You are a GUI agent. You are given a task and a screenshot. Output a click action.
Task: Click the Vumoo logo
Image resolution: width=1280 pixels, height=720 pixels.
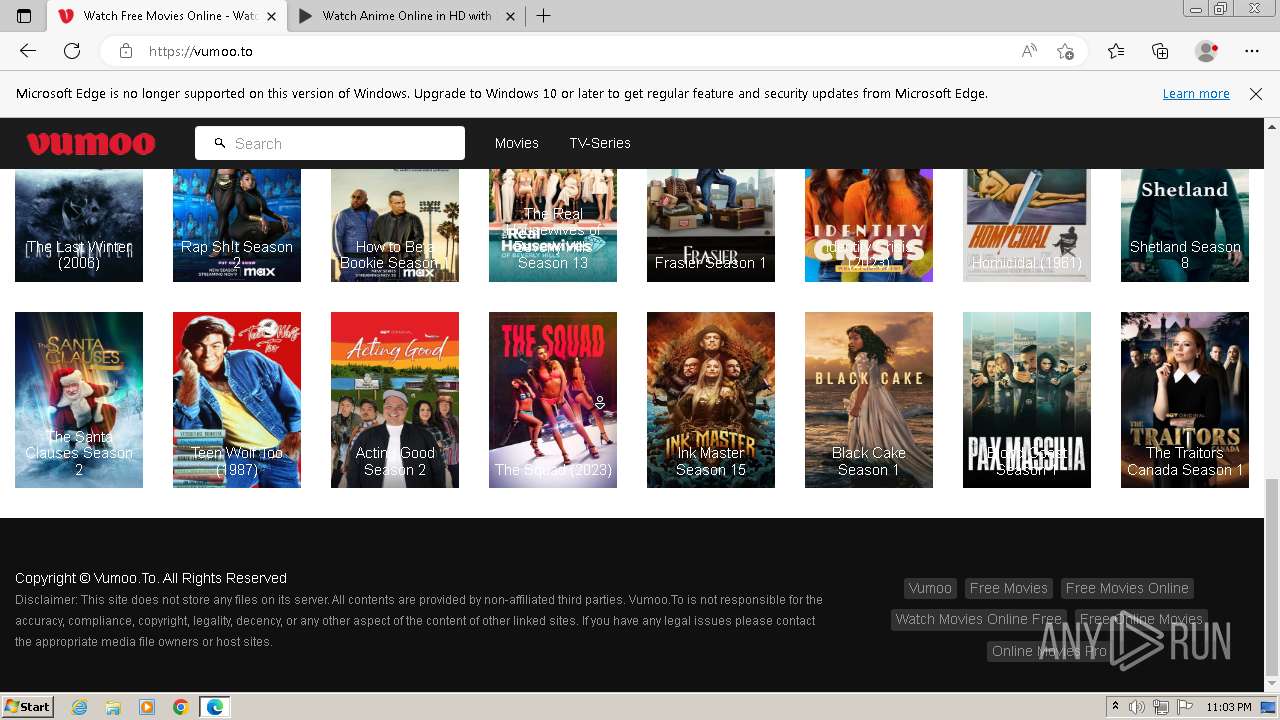coord(91,143)
